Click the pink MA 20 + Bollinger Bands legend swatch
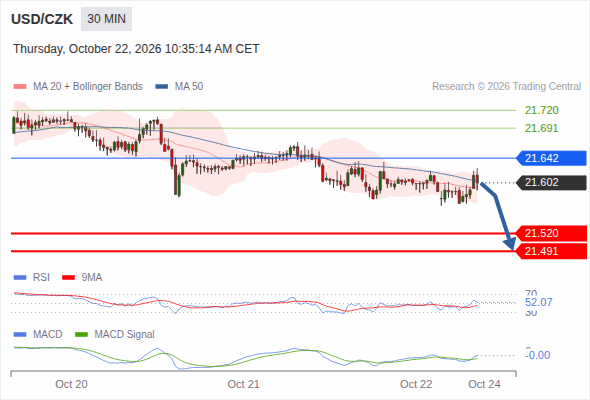Viewport: 590px width, 400px height. pyautogui.click(x=20, y=87)
